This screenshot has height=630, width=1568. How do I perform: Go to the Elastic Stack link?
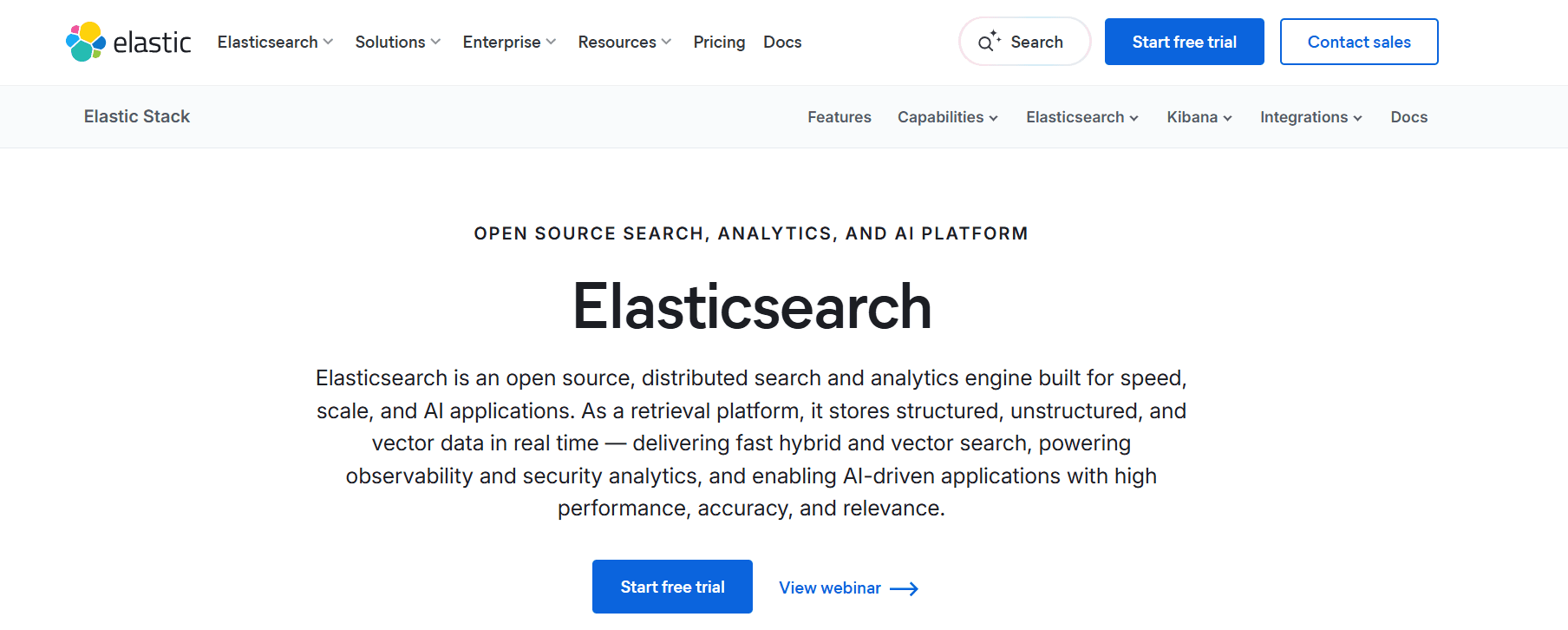(137, 116)
